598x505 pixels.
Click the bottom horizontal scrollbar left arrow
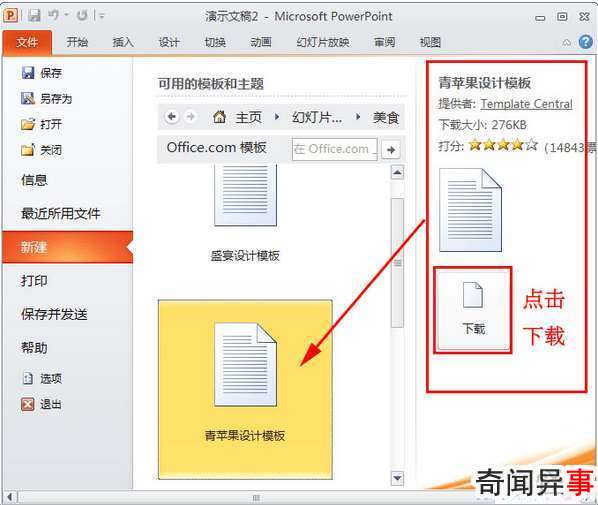[9, 497]
